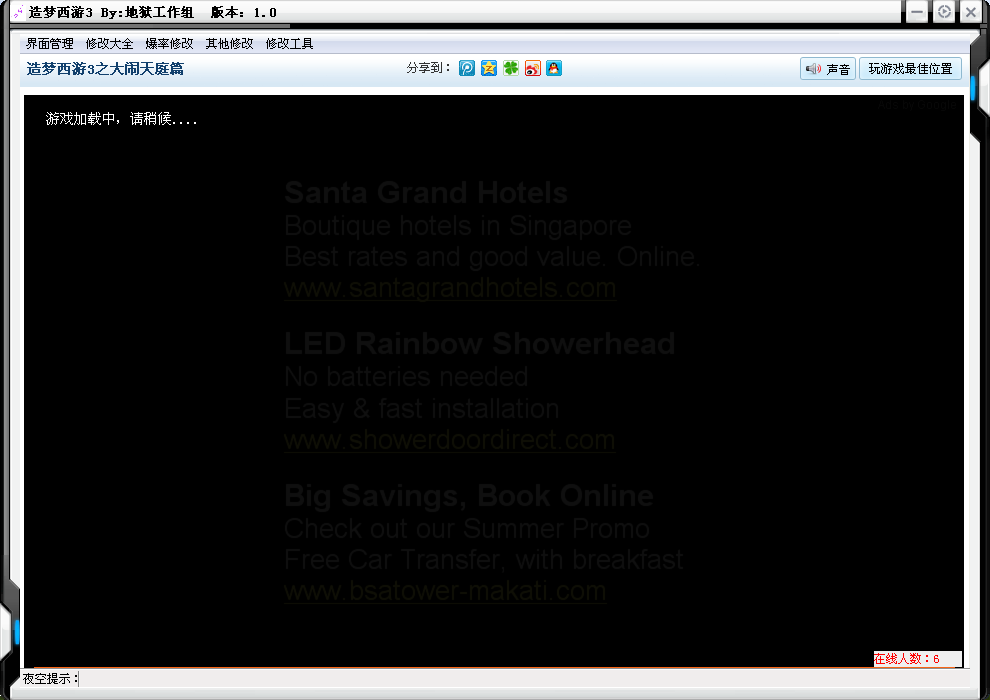Click the round settings button in title bar
The height and width of the screenshot is (700, 990).
(945, 12)
